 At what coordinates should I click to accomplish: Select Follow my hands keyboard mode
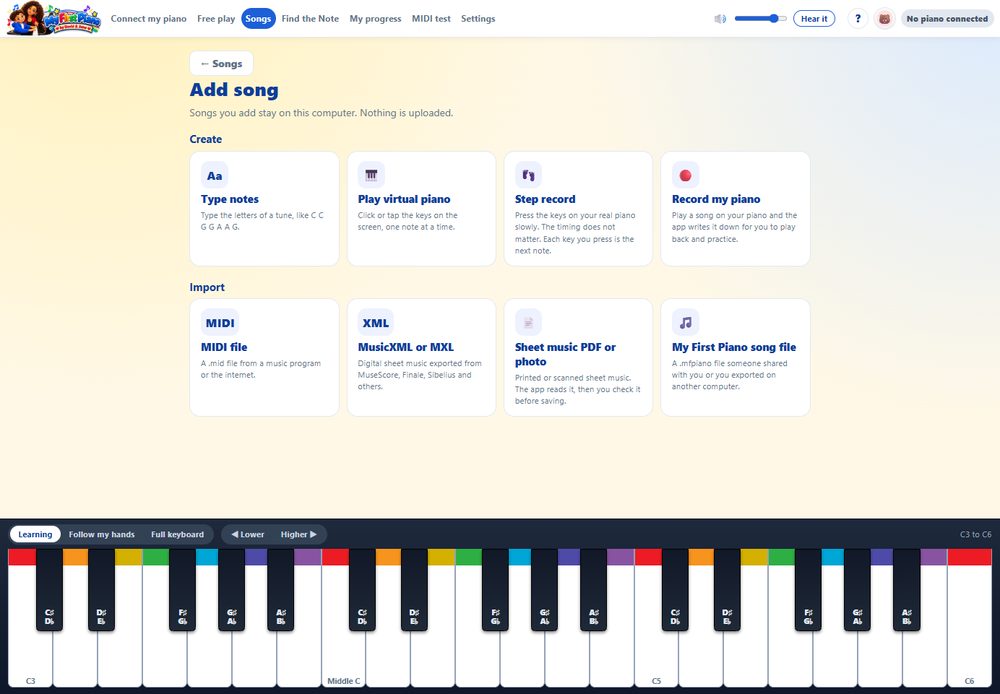101,535
